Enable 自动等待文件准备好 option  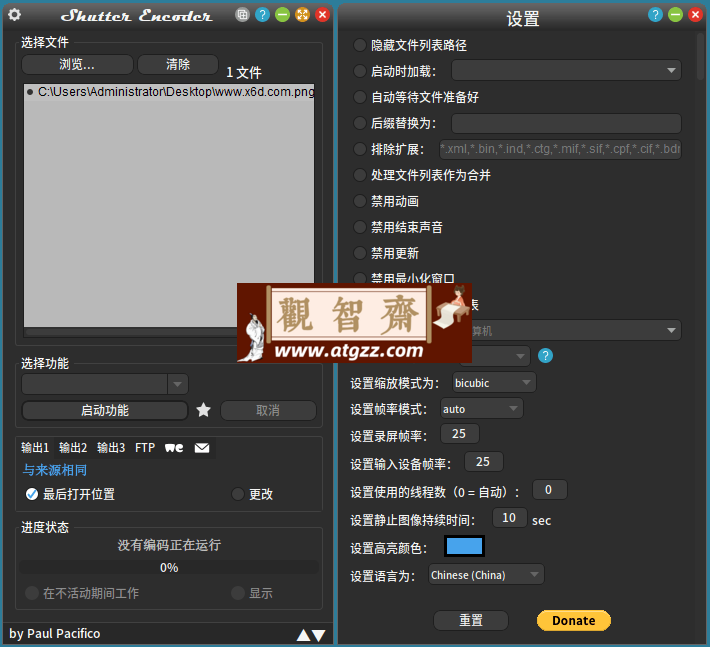[360, 97]
